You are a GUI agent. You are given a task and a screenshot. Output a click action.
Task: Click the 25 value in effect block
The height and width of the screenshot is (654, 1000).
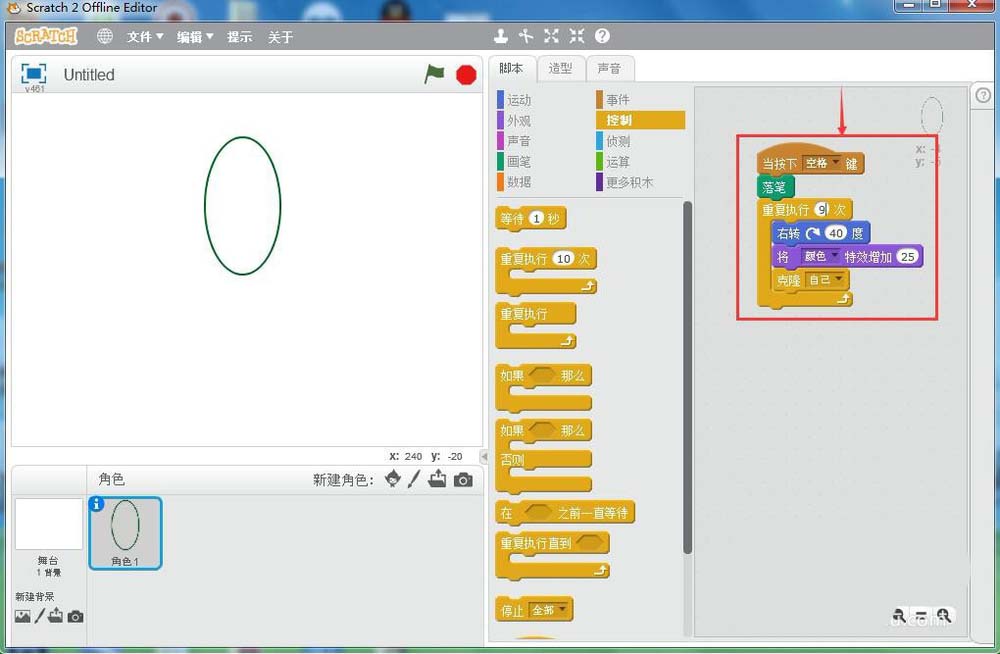point(908,256)
